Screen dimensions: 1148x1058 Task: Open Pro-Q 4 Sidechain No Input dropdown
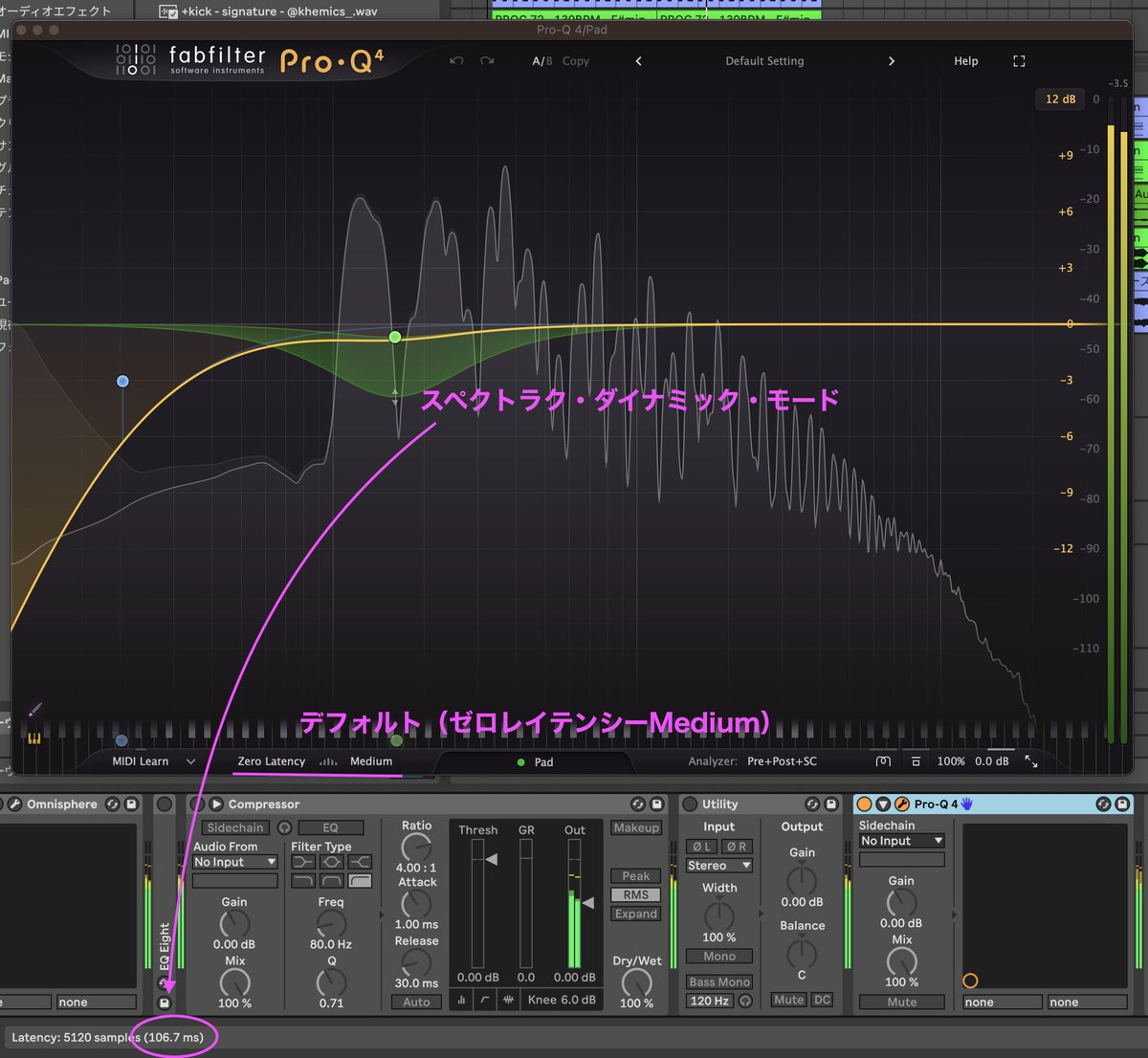[901, 841]
